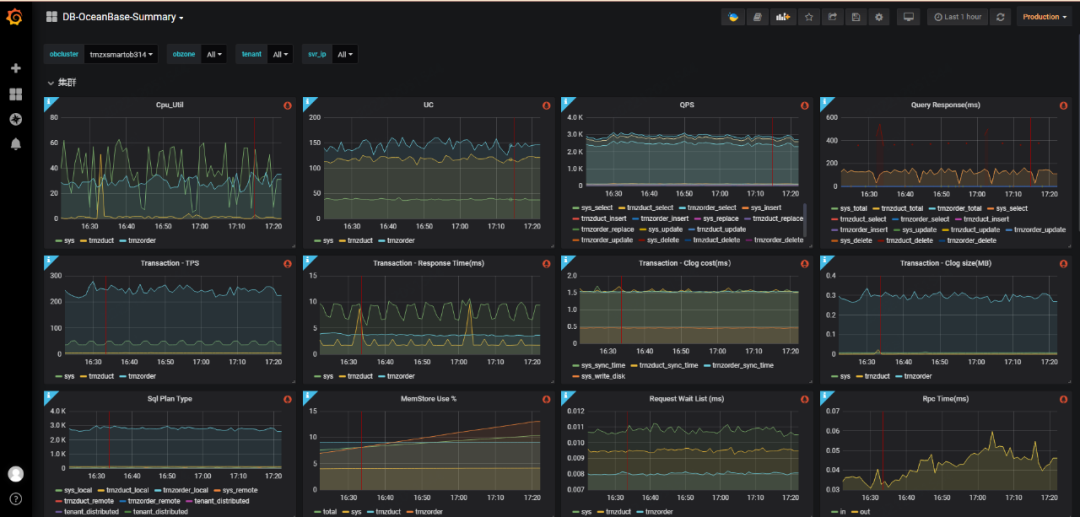The image size is (1080, 517).
Task: Collapse the 集群 row with its chevron
Action: 50,83
